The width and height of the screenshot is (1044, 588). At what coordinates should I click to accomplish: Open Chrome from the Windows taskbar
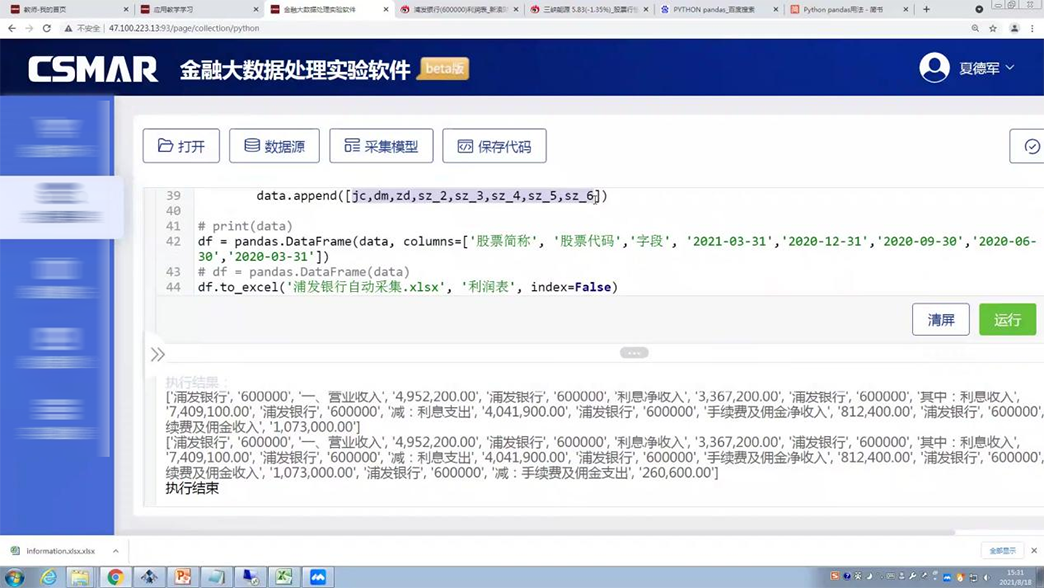[115, 577]
